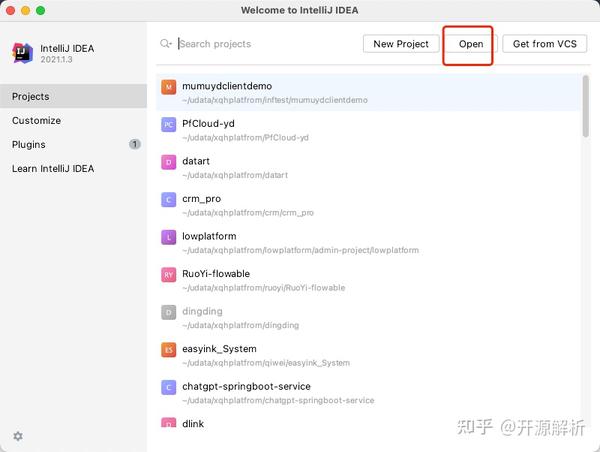Switch to the Customize tab
The width and height of the screenshot is (600, 452).
(x=36, y=121)
